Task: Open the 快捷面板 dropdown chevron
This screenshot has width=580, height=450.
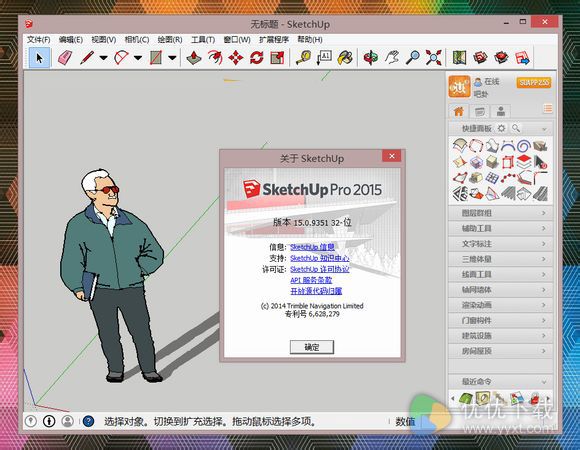Action: pyautogui.click(x=544, y=129)
